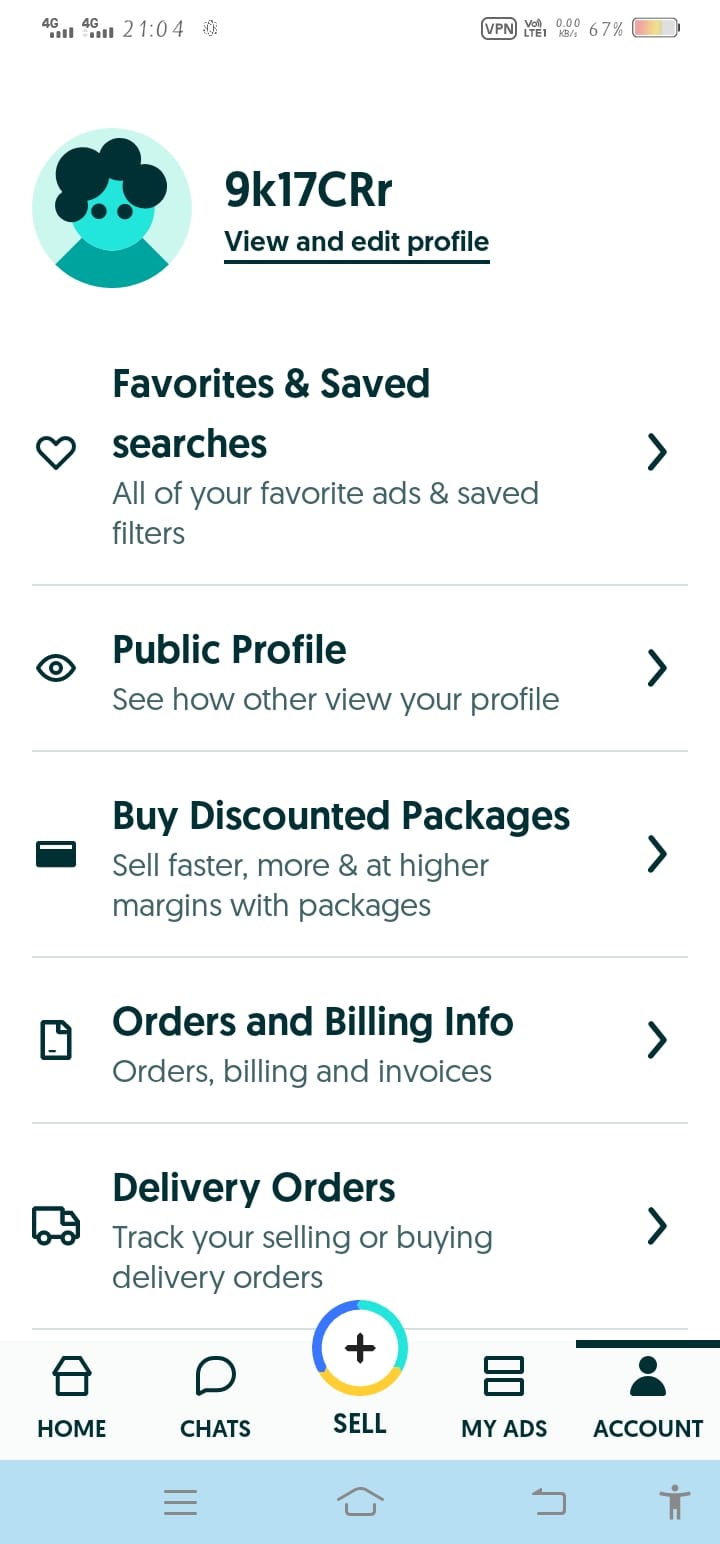Tap Android back navigation button
This screenshot has width=720, height=1544.
click(549, 1502)
